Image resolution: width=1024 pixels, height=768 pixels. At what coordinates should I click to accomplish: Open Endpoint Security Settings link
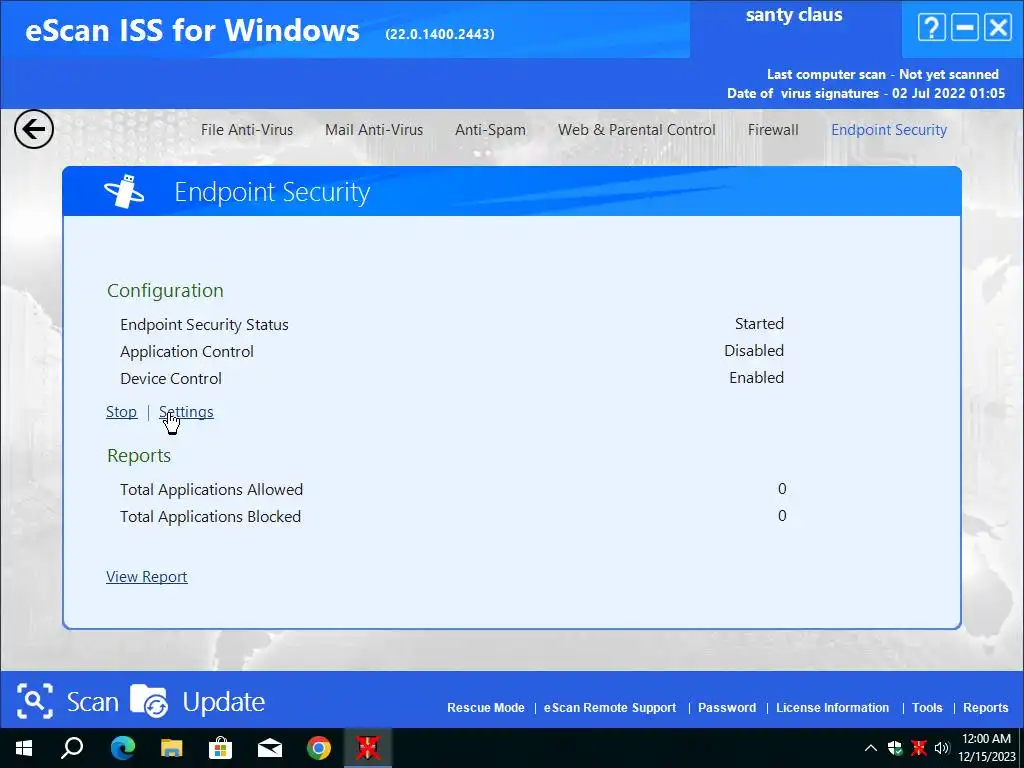pos(186,412)
